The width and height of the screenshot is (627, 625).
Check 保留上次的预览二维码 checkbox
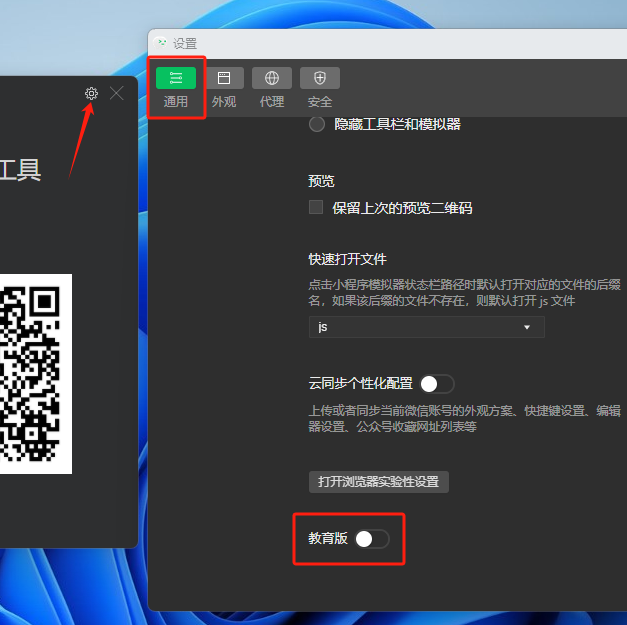(316, 207)
